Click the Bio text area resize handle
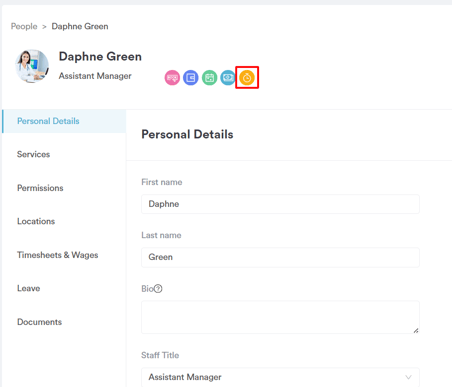The width and height of the screenshot is (452, 387). pos(416,330)
